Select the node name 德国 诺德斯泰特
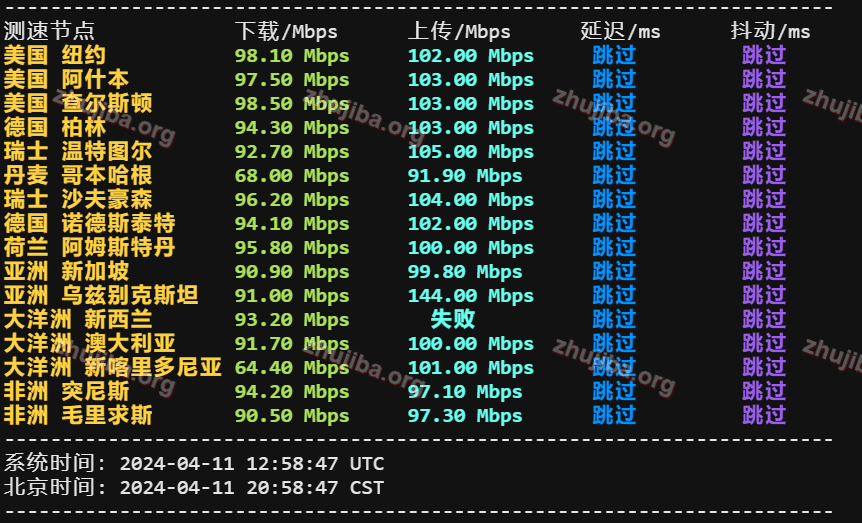The height and width of the screenshot is (523, 862). coord(89,224)
